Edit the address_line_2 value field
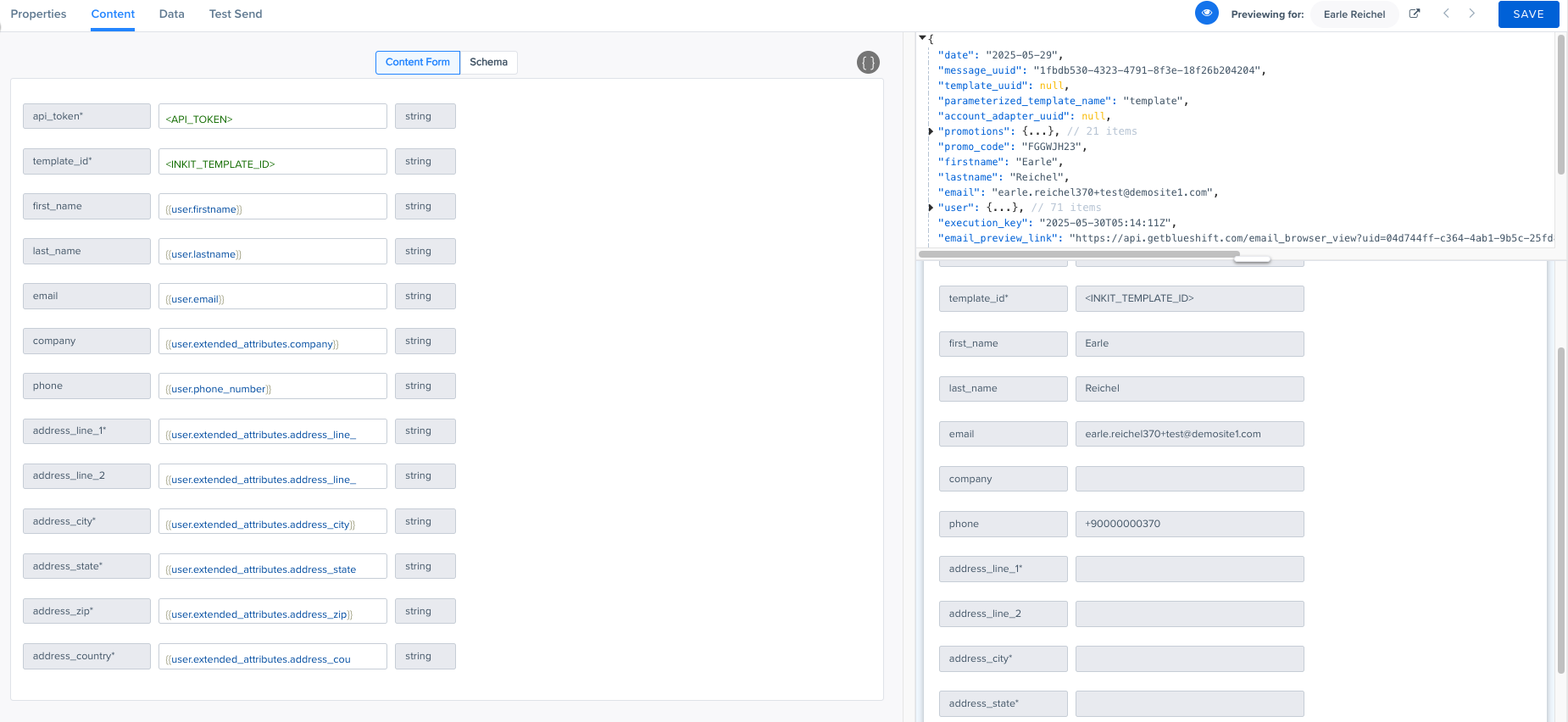The height and width of the screenshot is (722, 1568). 273,476
